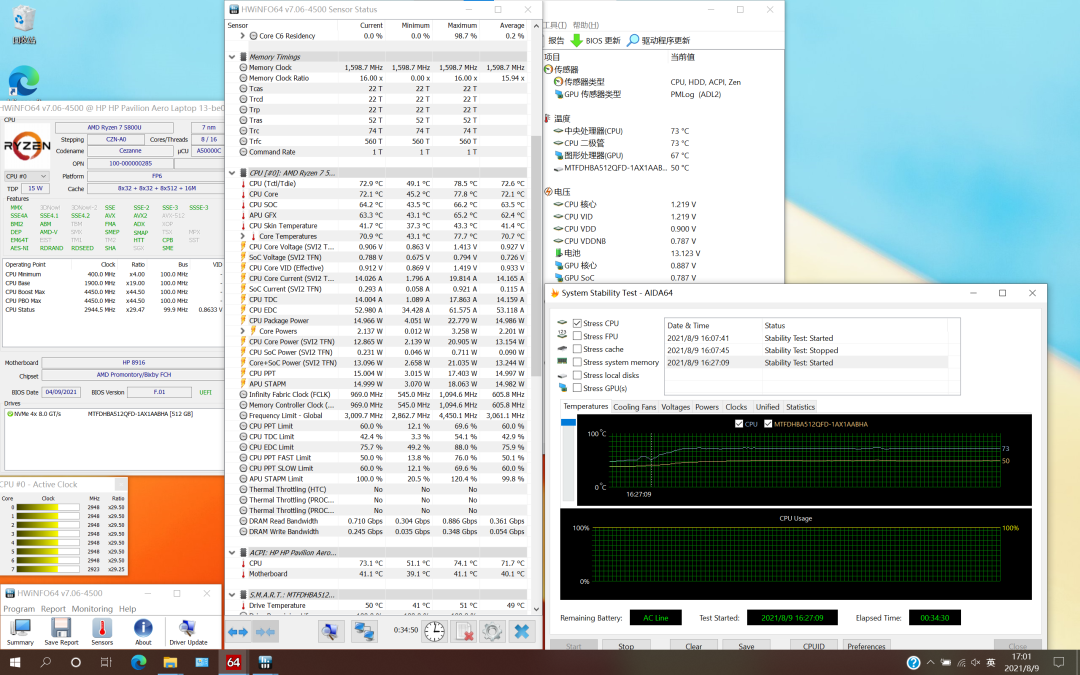Click the expand columns blue arrows icon

[x=238, y=631]
